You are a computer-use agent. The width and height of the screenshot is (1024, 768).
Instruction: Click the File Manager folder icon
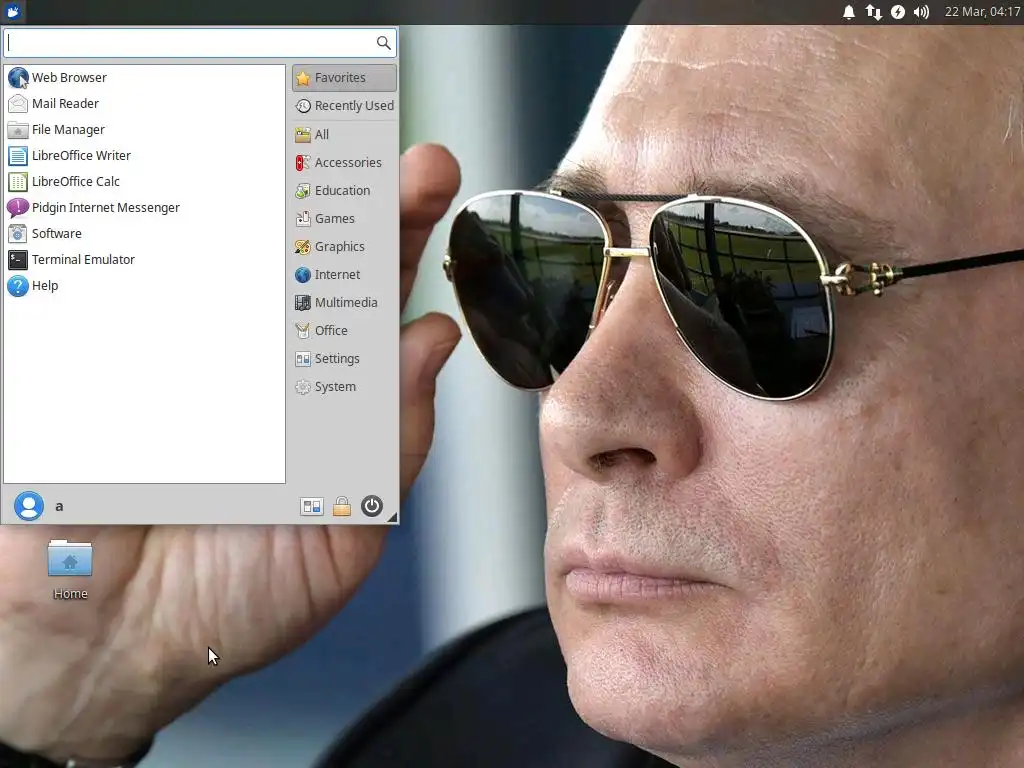pyautogui.click(x=18, y=130)
